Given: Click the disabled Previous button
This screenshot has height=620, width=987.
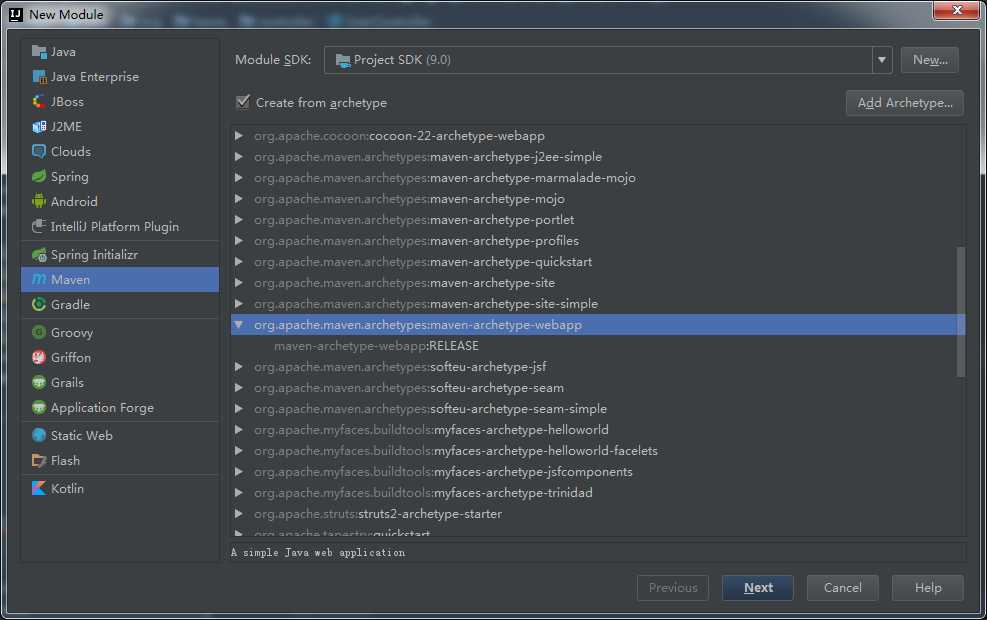Looking at the screenshot, I should tap(673, 587).
